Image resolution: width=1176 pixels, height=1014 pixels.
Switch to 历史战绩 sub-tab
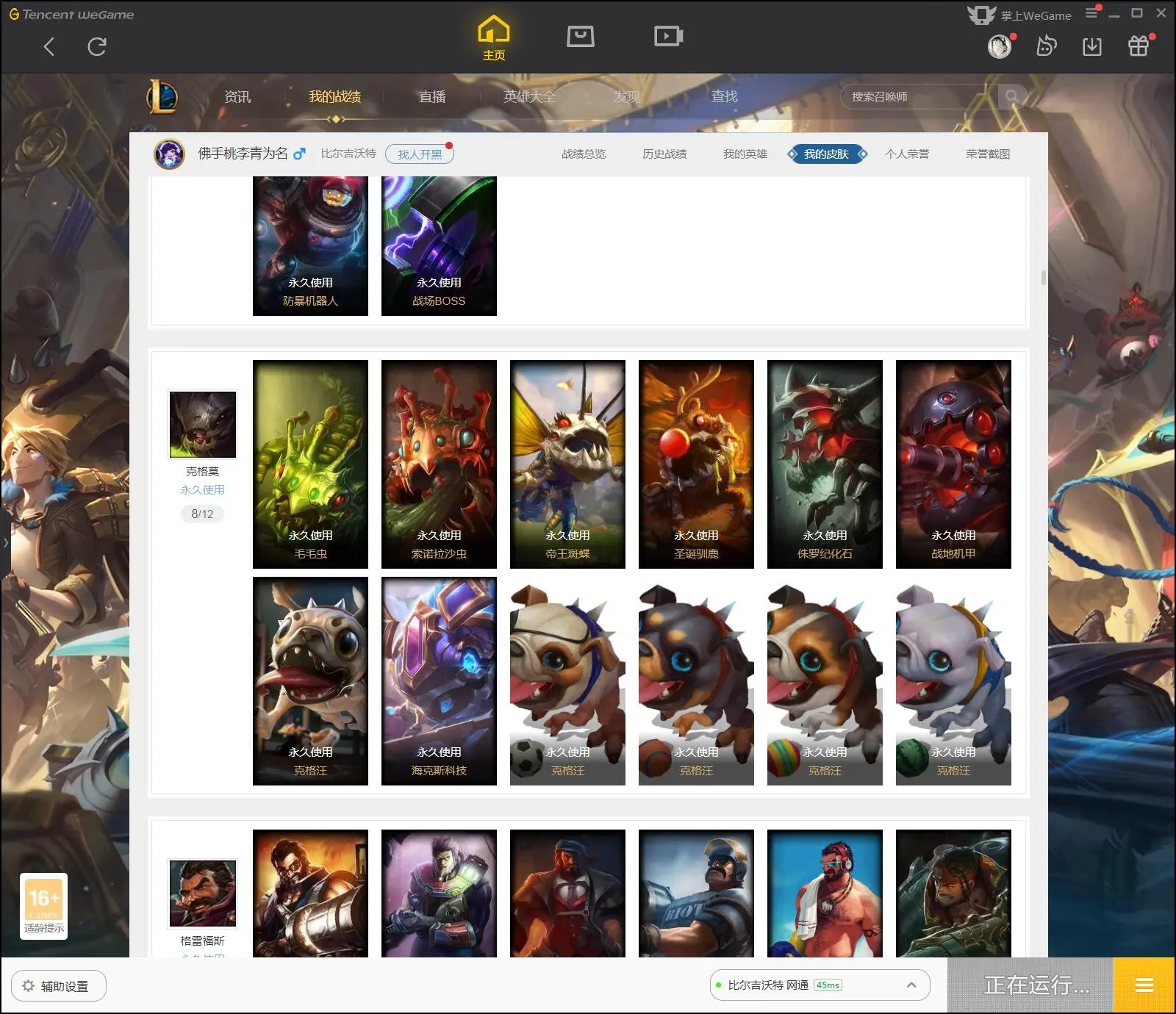[664, 154]
